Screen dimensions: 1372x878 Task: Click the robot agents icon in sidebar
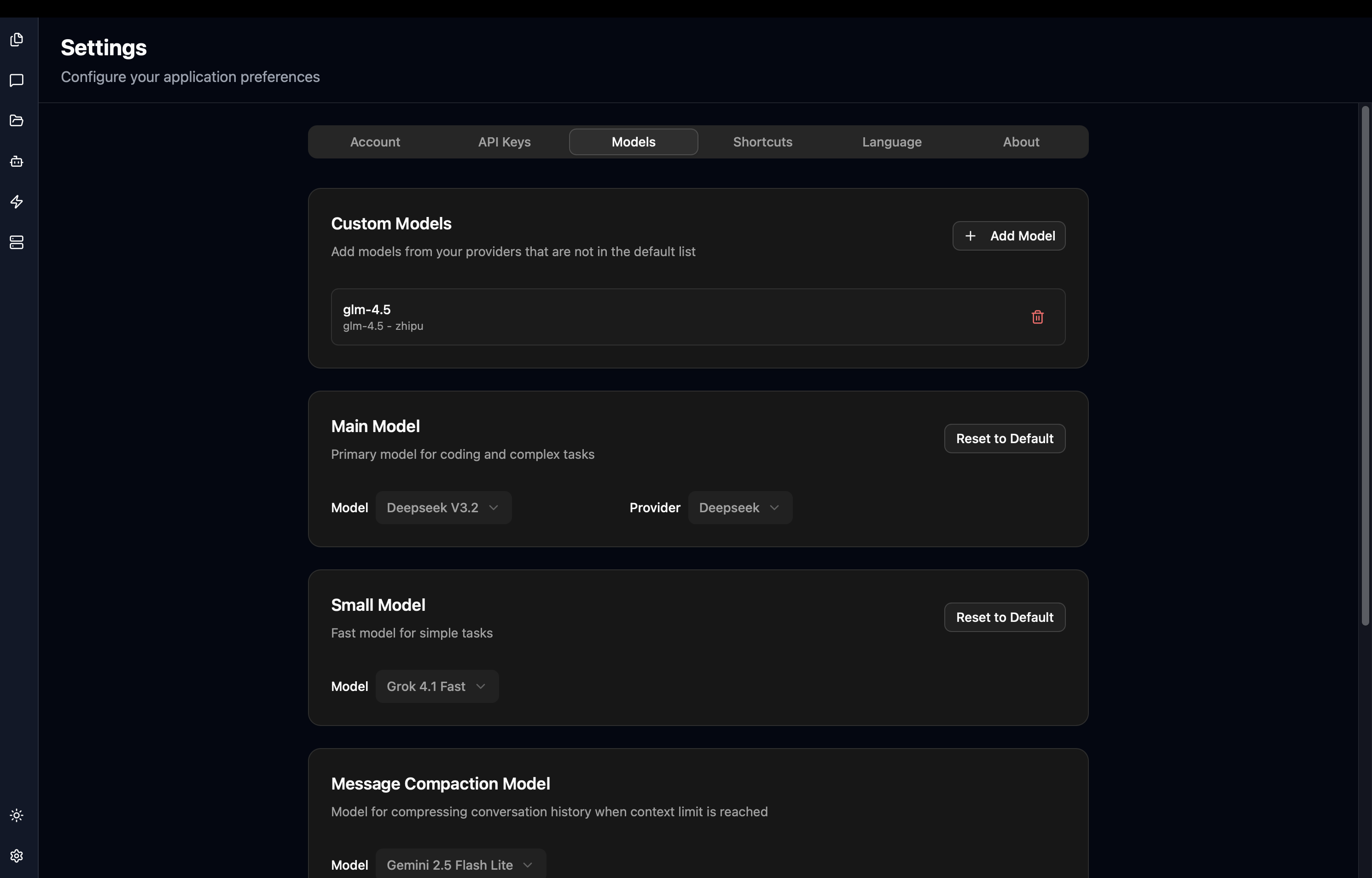tap(17, 161)
